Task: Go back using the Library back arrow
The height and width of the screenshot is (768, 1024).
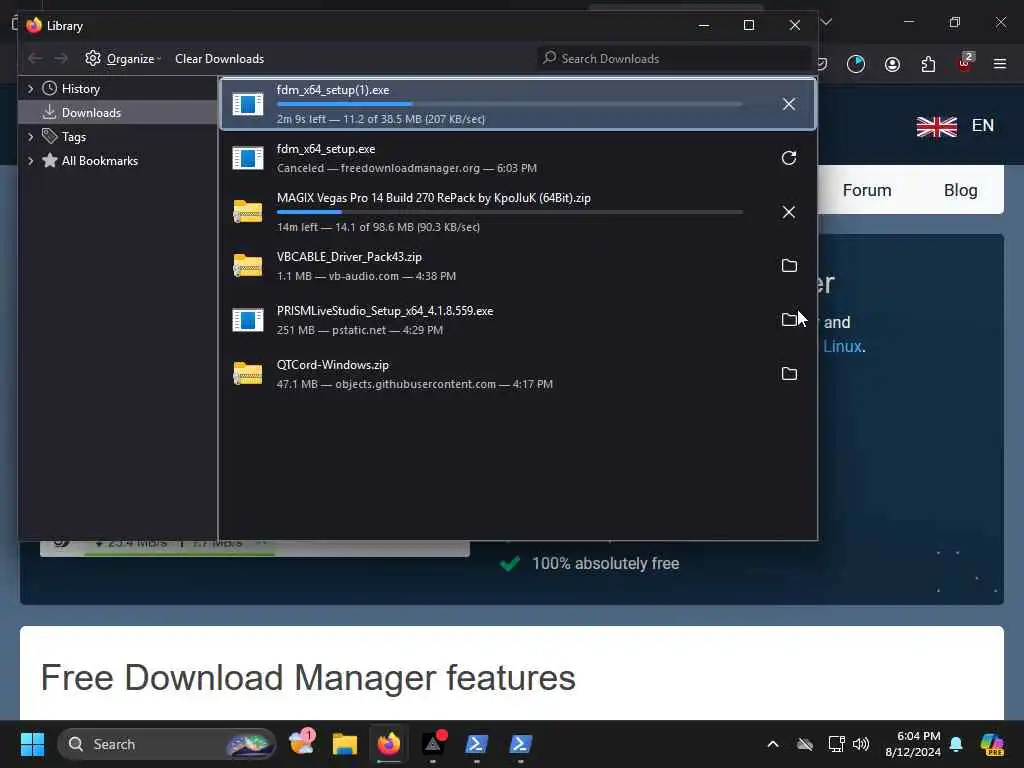Action: pos(35,59)
